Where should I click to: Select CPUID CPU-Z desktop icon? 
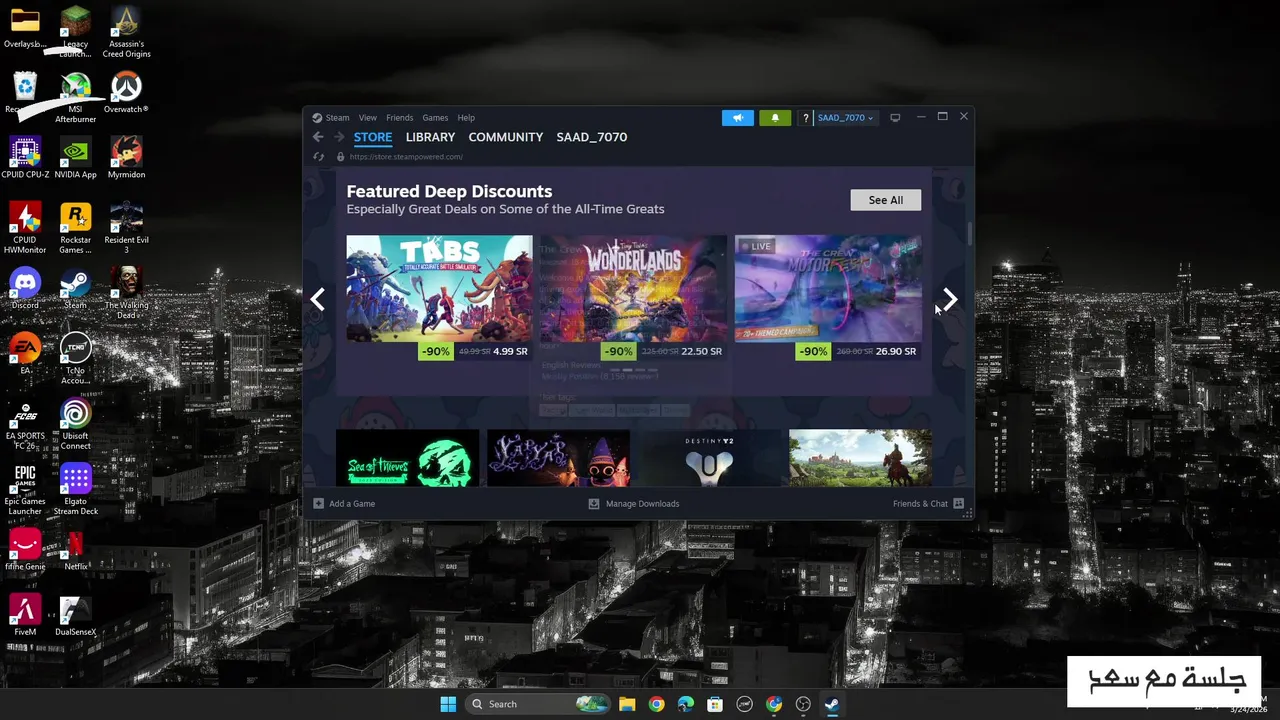point(25,159)
